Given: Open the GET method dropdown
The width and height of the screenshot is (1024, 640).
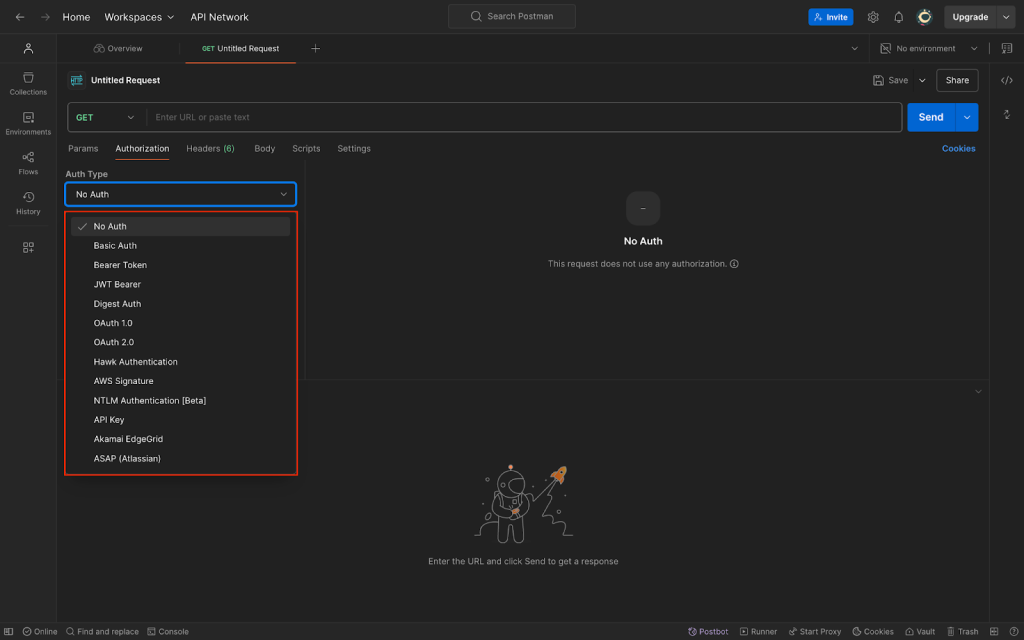Looking at the screenshot, I should coord(106,118).
